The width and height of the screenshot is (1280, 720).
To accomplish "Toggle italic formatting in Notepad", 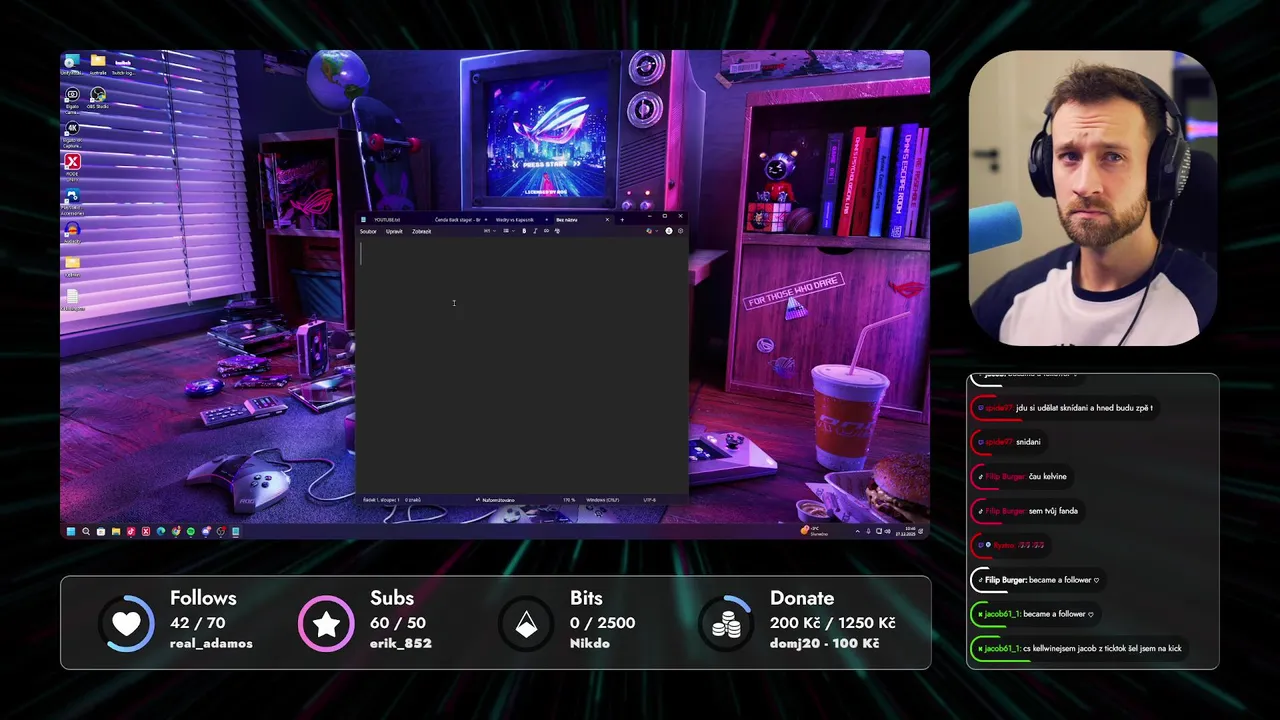I will click(x=535, y=231).
